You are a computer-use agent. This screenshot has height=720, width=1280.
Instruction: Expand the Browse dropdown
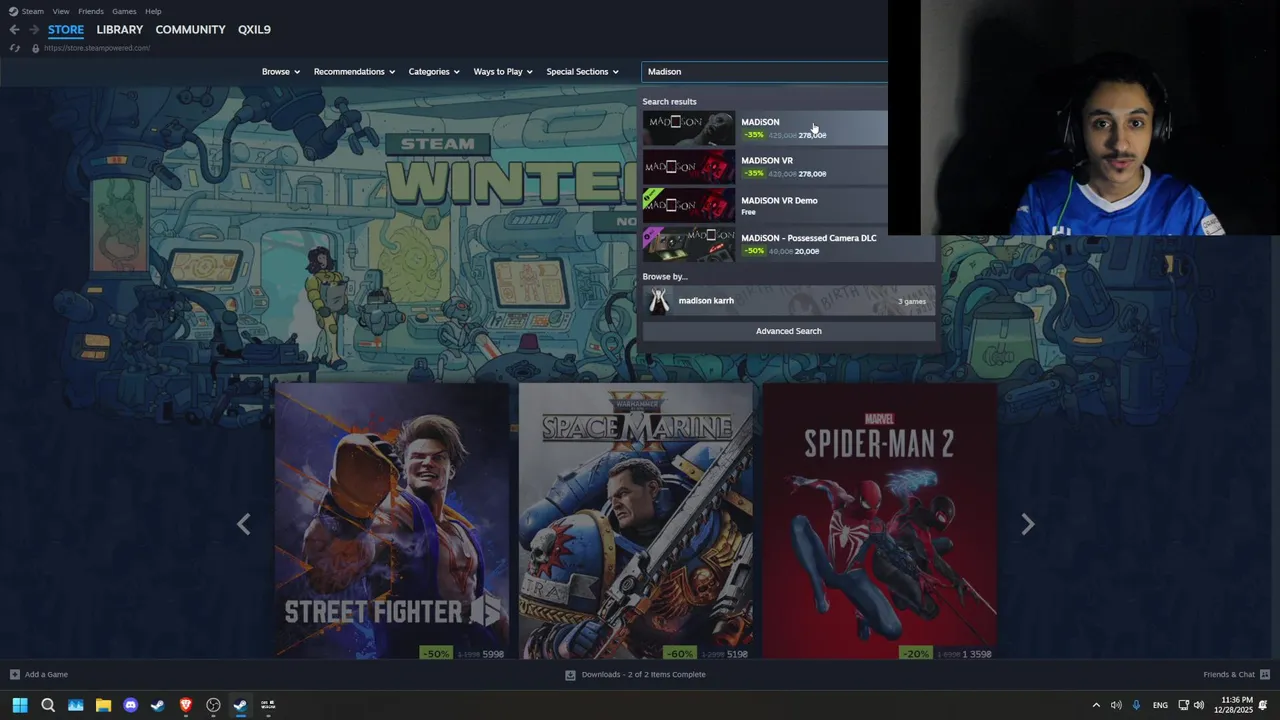click(x=281, y=72)
